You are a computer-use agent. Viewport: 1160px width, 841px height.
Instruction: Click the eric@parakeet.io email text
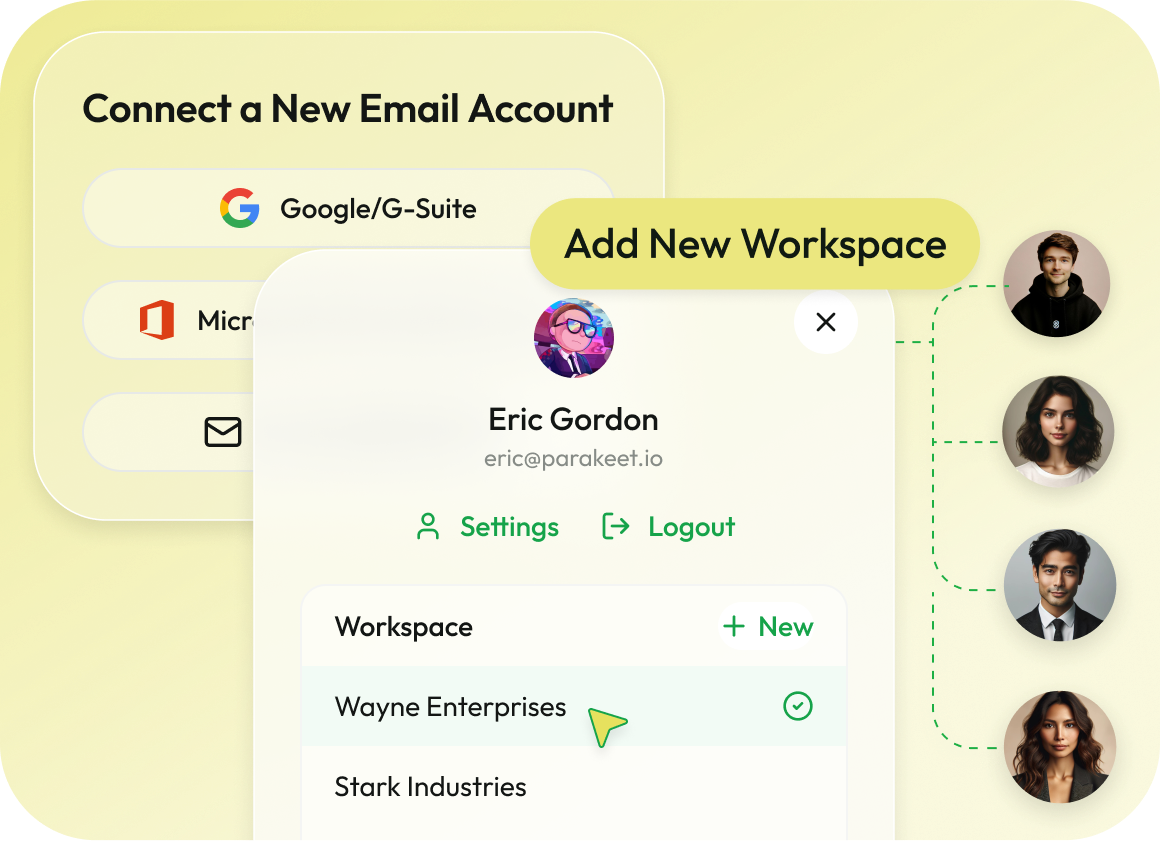[573, 459]
